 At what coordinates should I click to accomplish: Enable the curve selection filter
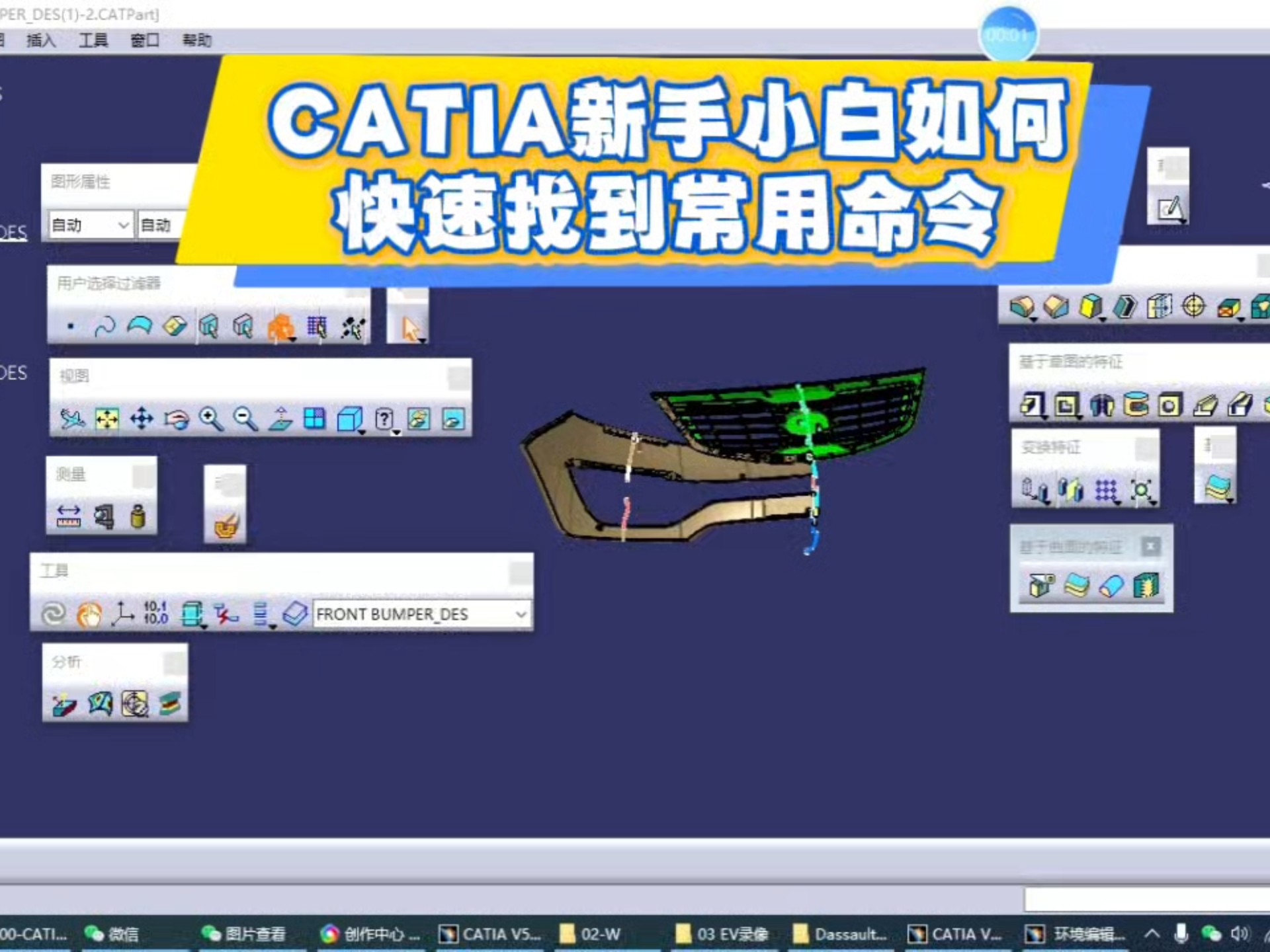[105, 326]
